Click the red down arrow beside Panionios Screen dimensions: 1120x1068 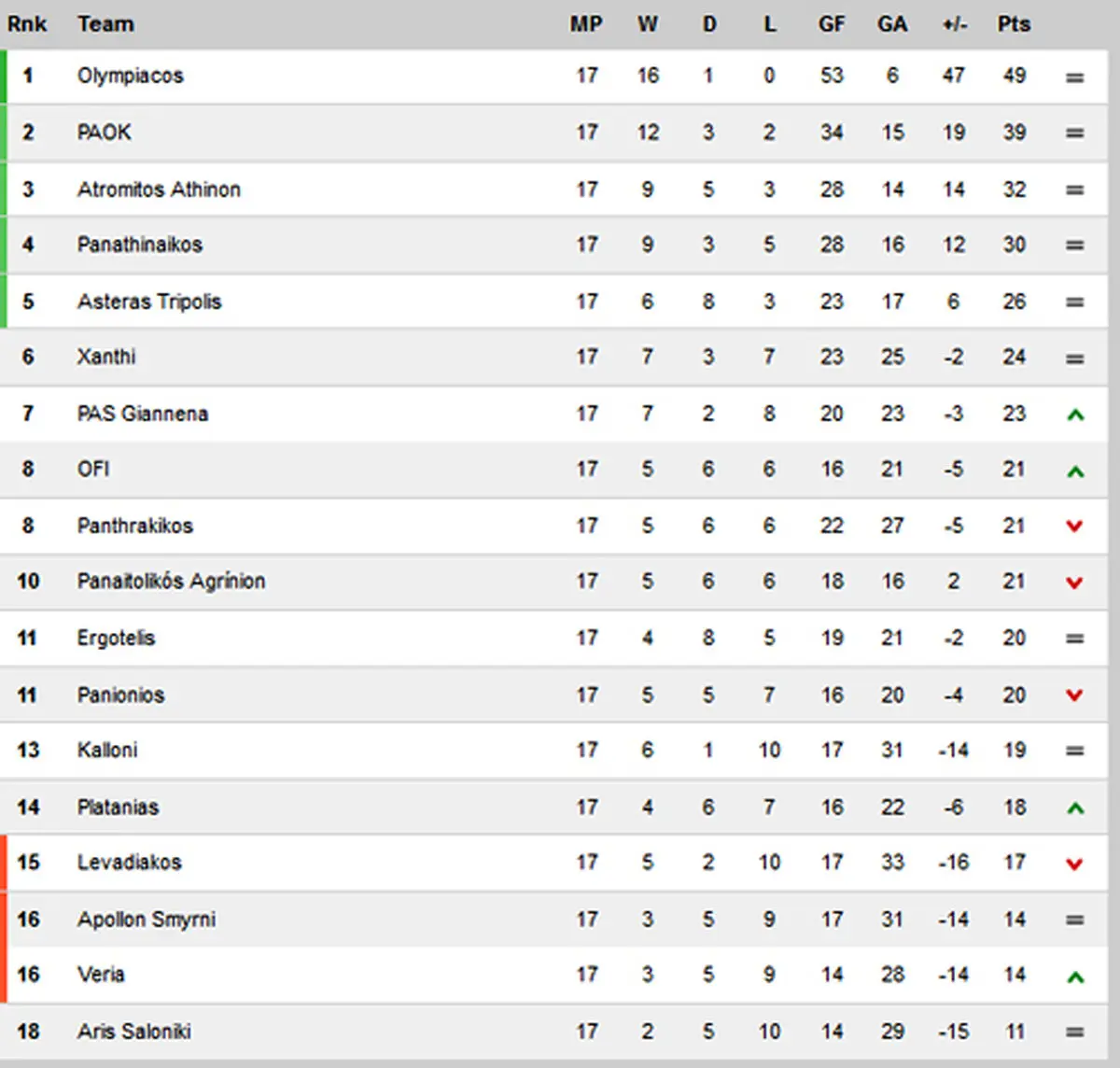coord(1075,696)
